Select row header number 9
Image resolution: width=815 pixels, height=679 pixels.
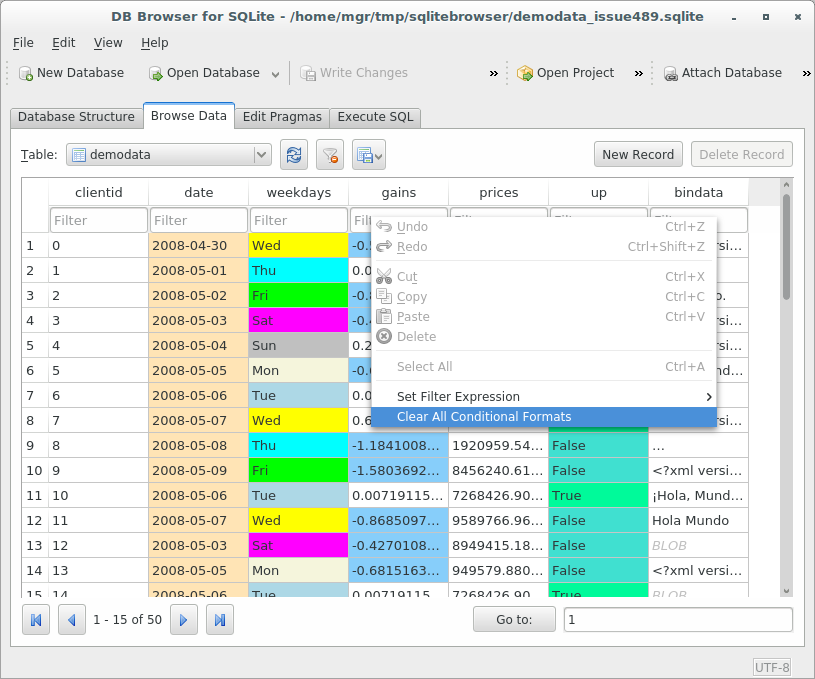tap(35, 446)
